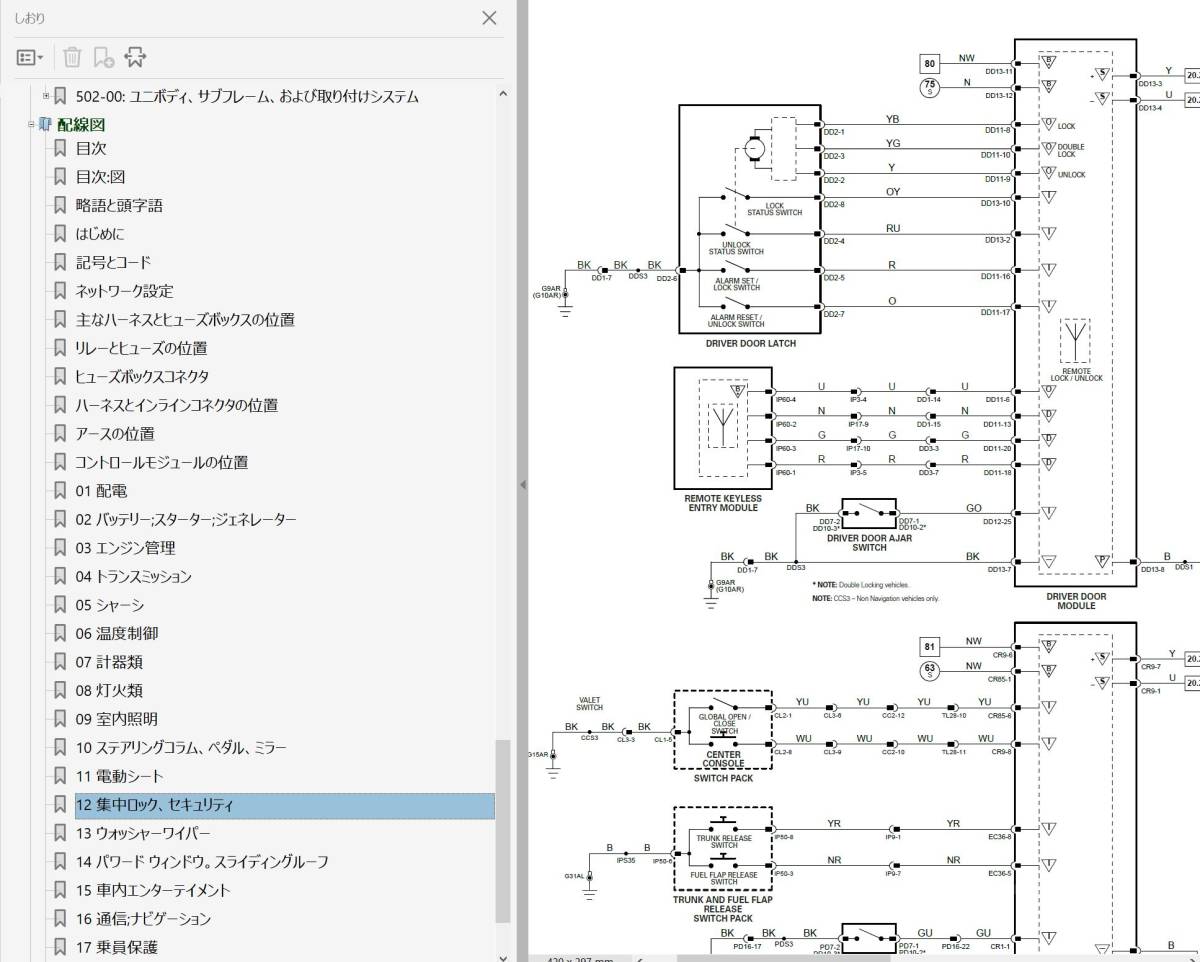Click the delete bookmark trash icon

[72, 58]
